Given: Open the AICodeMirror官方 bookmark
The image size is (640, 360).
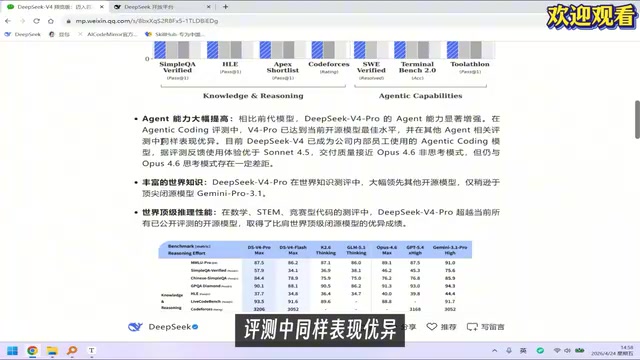Looking at the screenshot, I should tap(108, 34).
